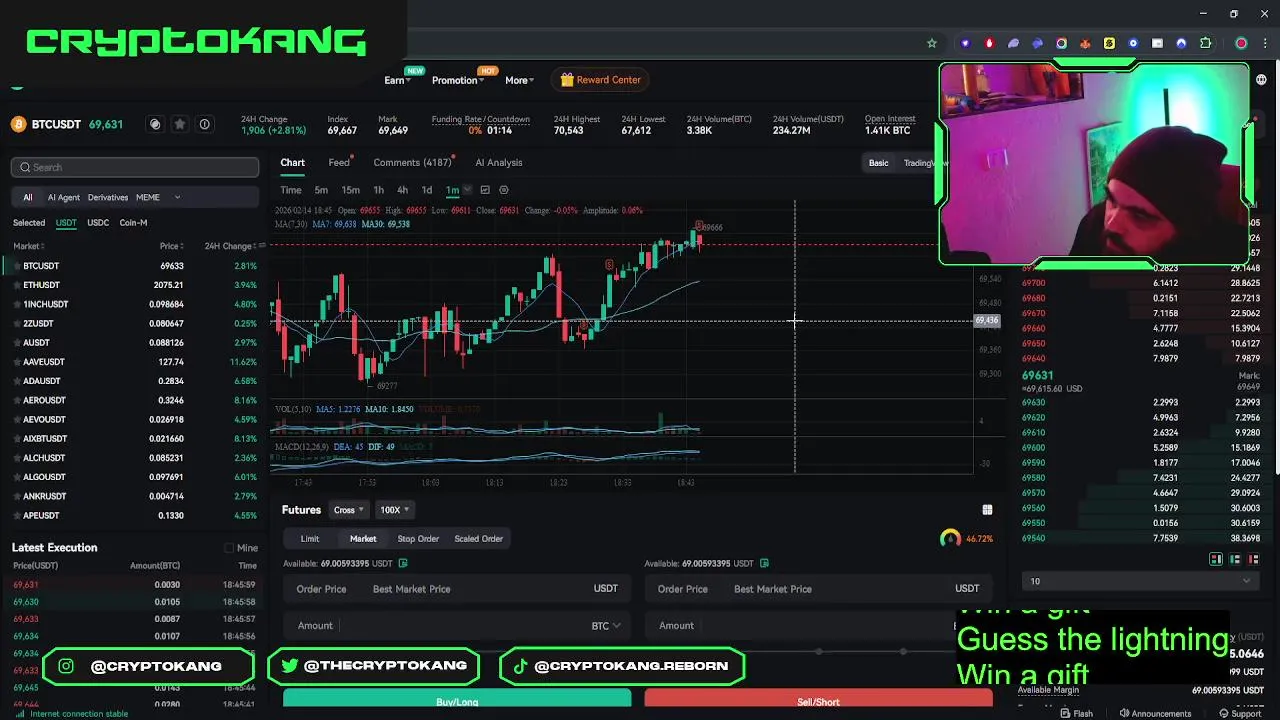Switch to the Feed tab
The width and height of the screenshot is (1280, 720).
pos(339,163)
